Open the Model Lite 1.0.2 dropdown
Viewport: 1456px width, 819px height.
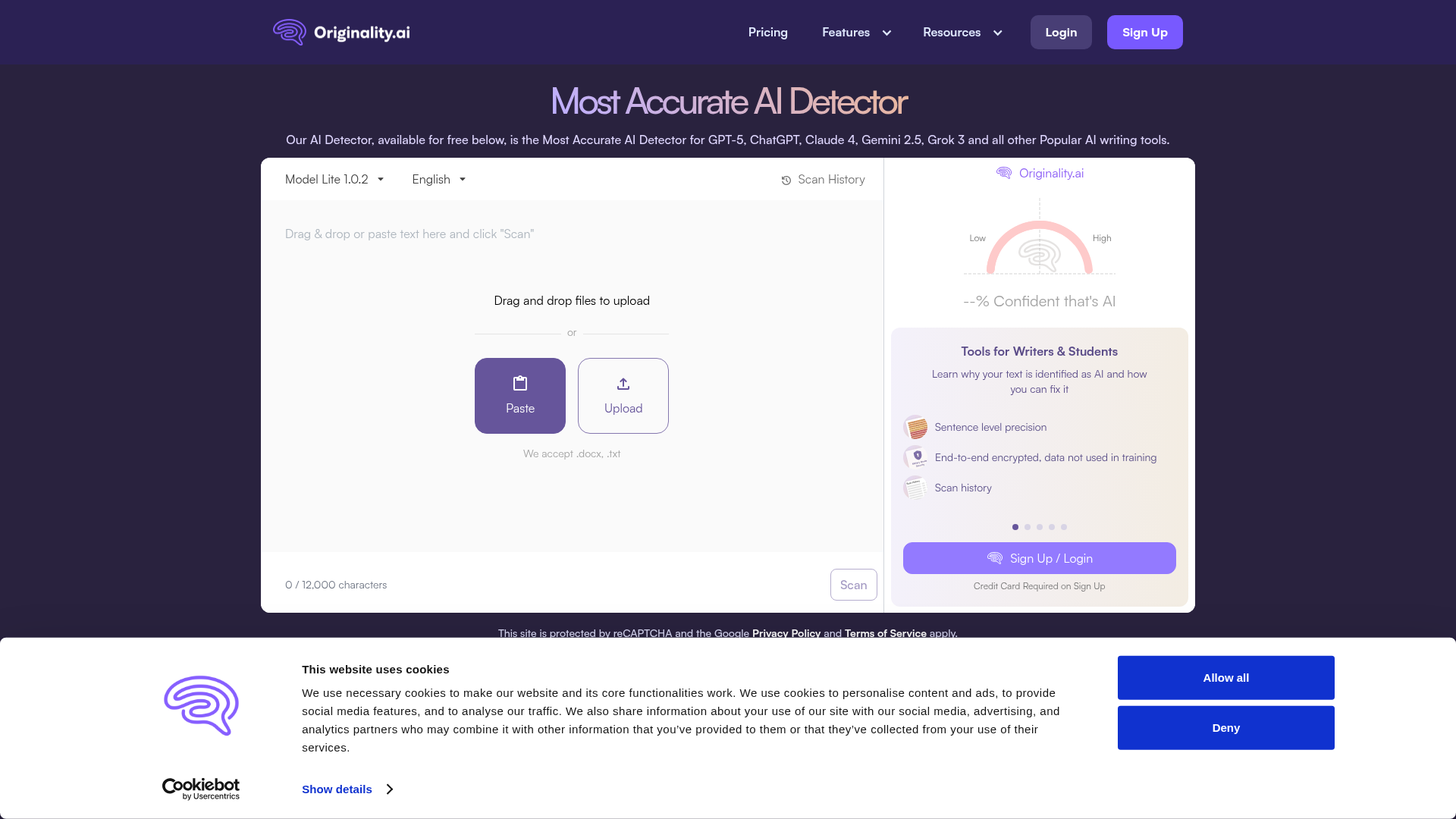pyautogui.click(x=334, y=179)
